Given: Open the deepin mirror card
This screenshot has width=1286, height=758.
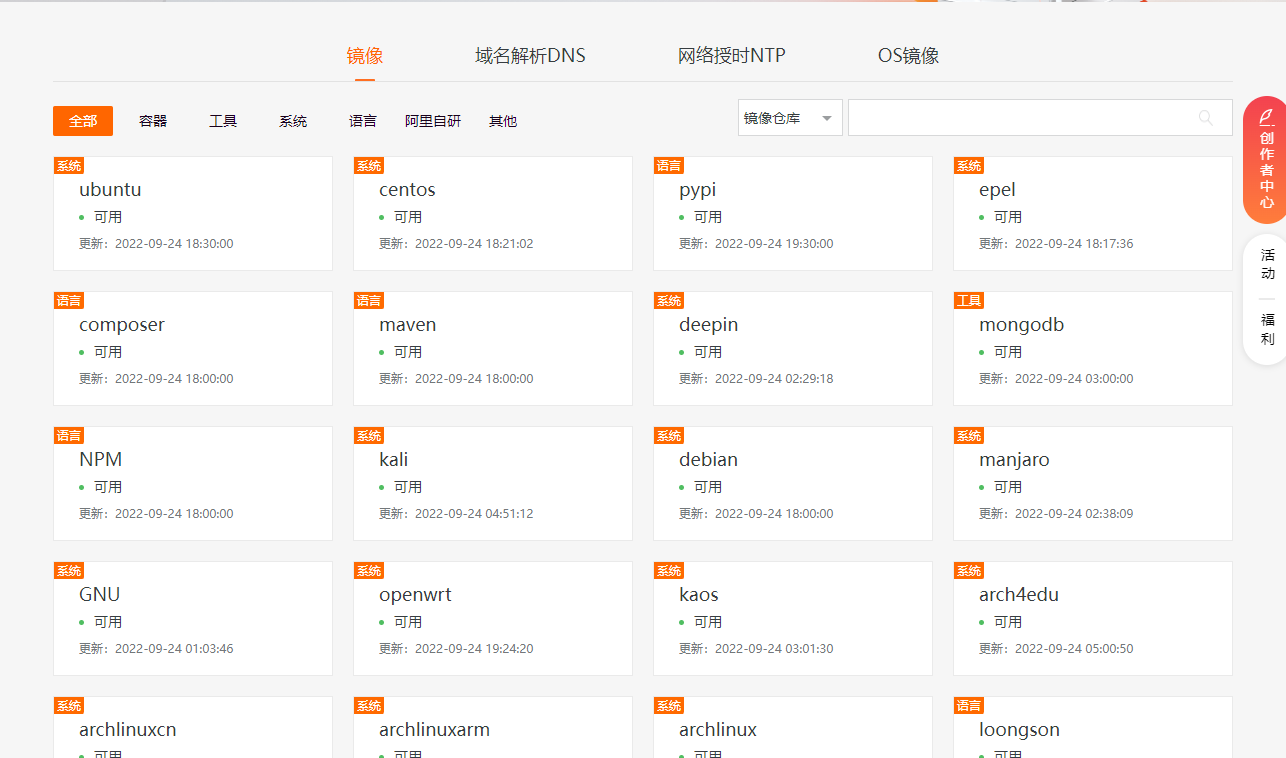Looking at the screenshot, I should [793, 348].
